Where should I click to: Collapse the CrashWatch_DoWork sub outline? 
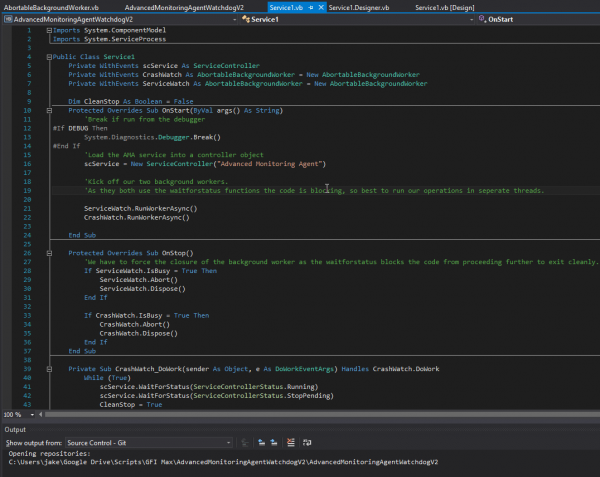click(x=50, y=369)
